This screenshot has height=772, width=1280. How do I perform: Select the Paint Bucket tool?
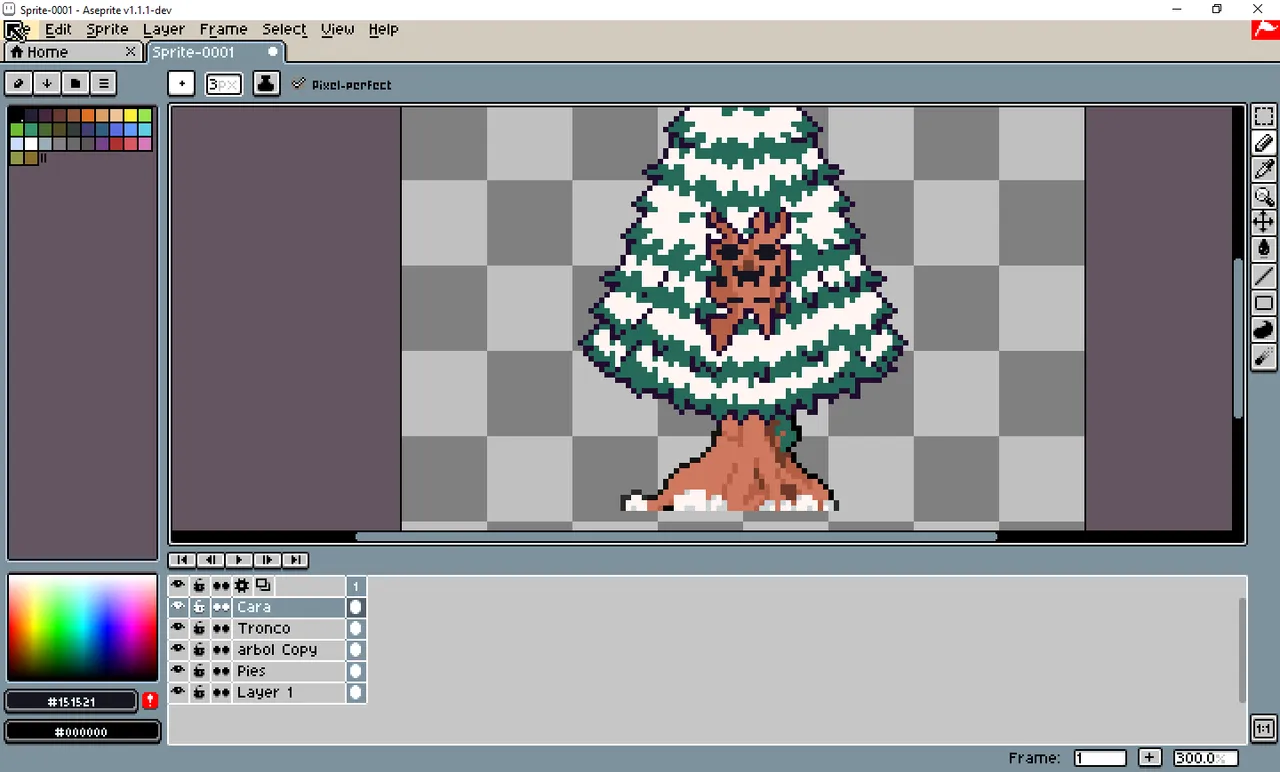[1264, 249]
